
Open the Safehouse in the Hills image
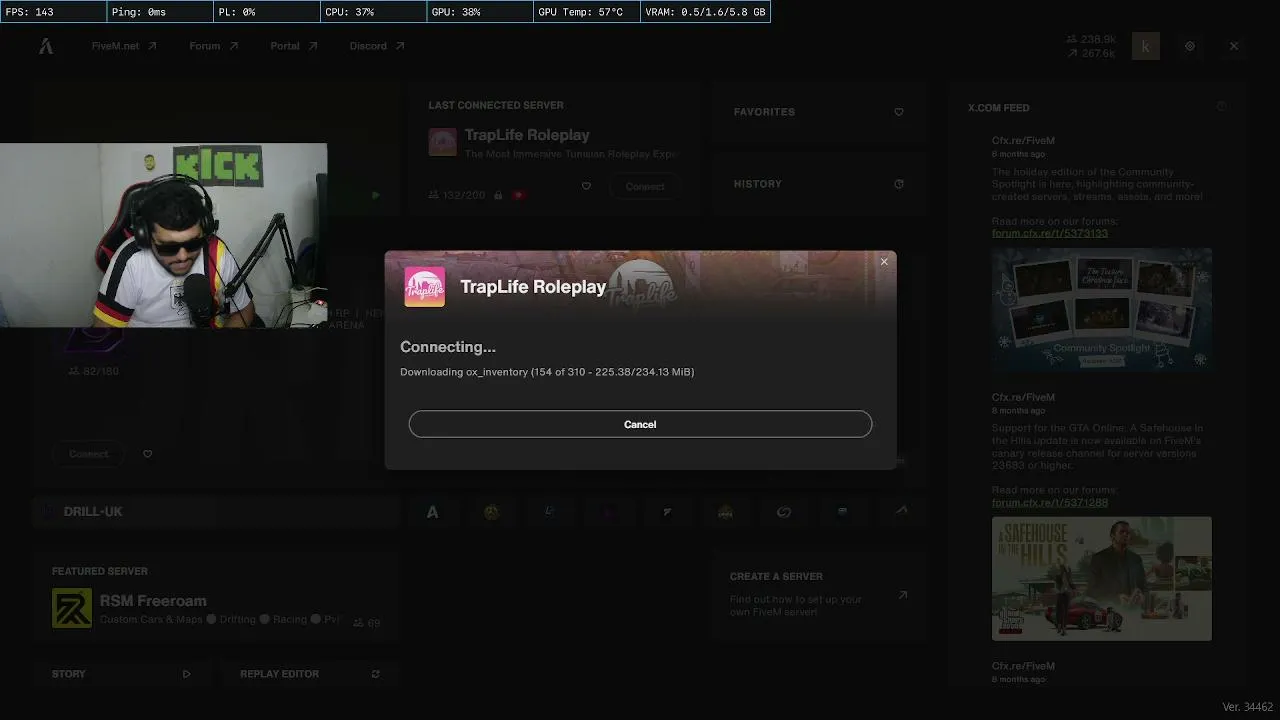coord(1102,578)
